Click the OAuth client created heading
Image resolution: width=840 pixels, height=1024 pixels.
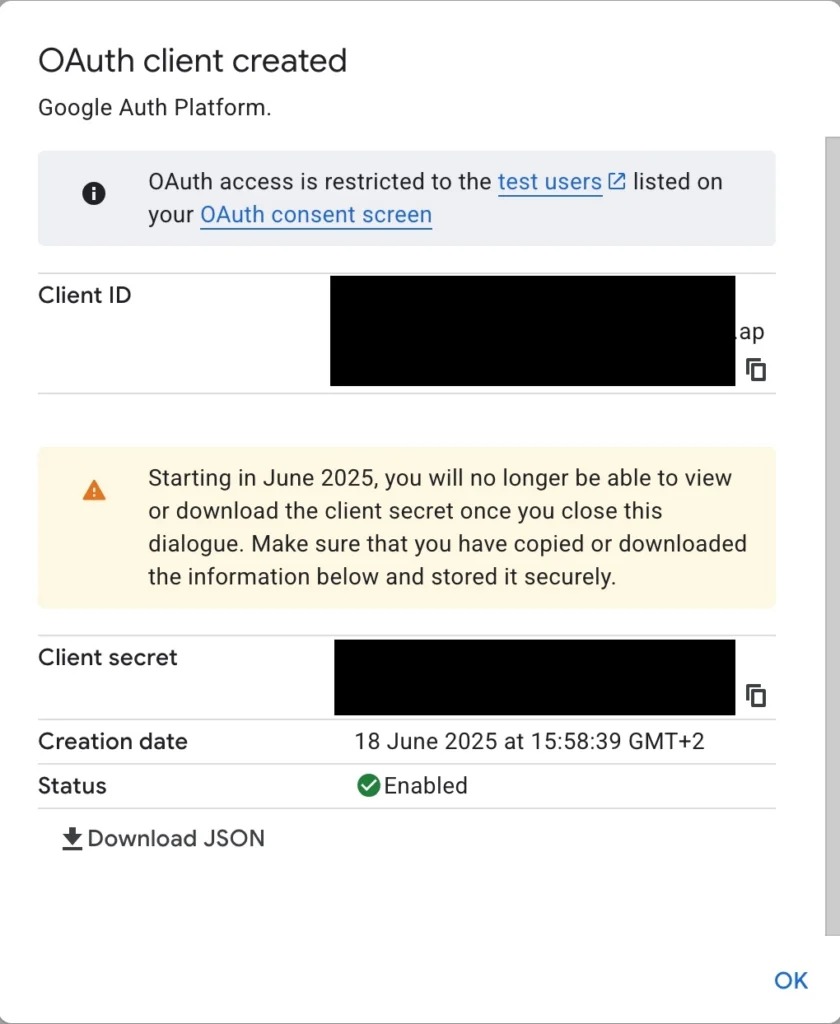193,61
